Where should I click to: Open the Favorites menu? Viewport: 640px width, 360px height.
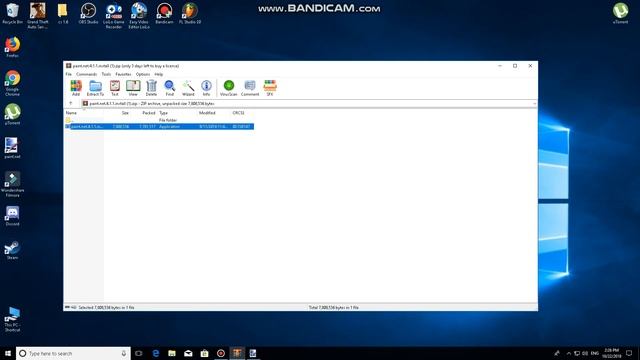point(123,74)
